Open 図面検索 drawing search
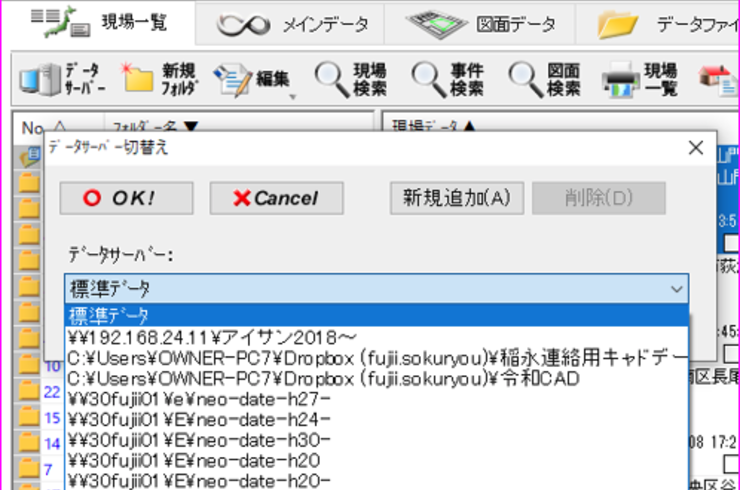 click(x=545, y=79)
